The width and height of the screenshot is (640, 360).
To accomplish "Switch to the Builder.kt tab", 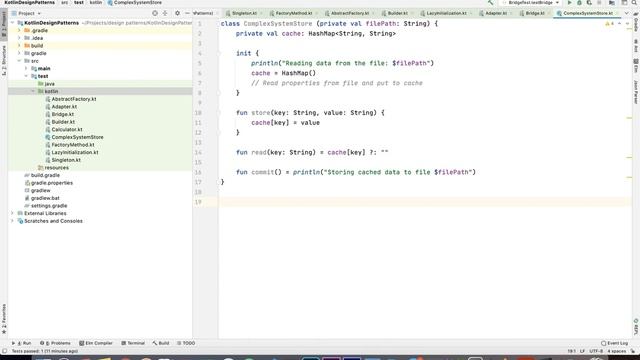I will [x=397, y=13].
